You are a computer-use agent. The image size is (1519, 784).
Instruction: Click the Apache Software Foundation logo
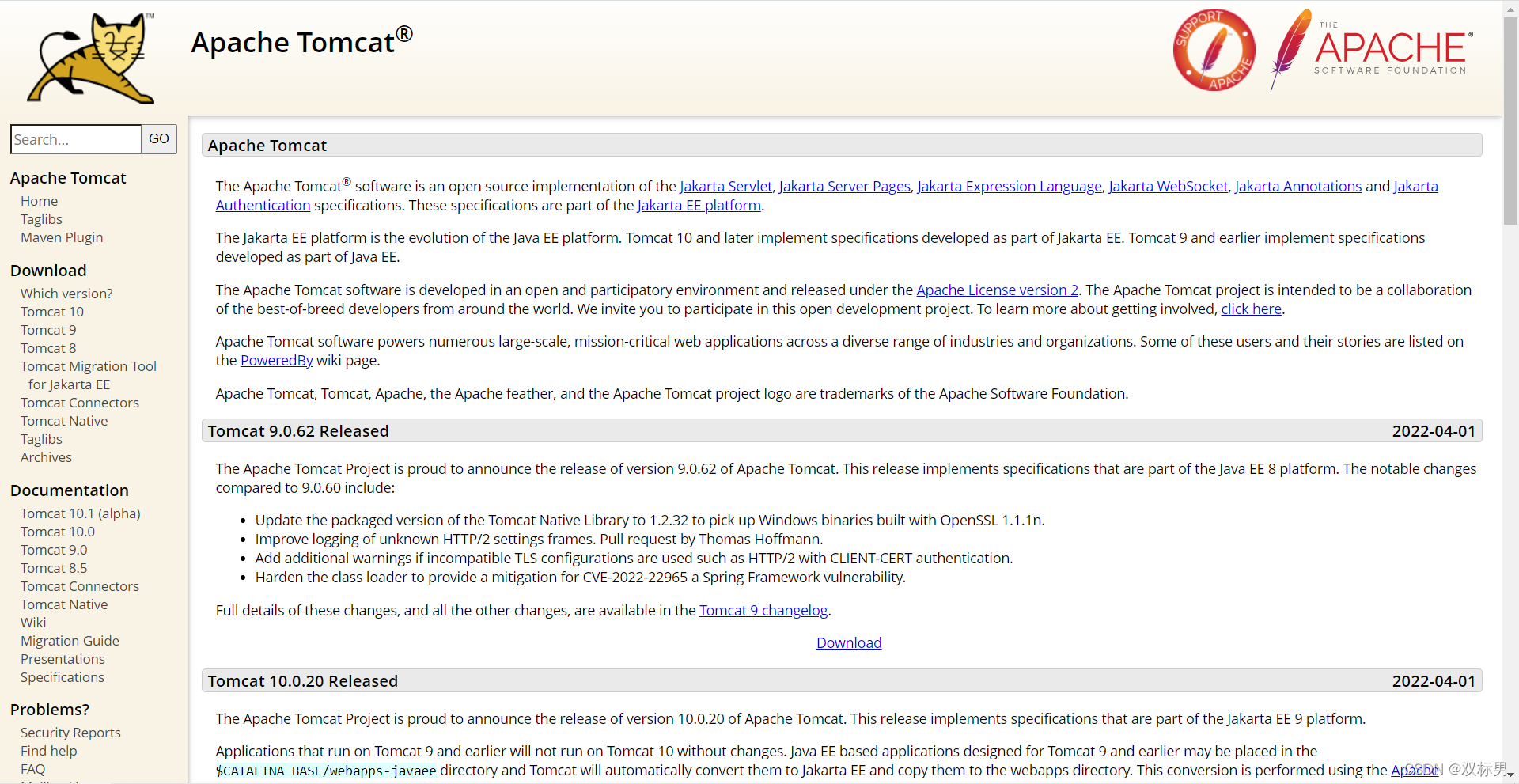tap(1372, 50)
